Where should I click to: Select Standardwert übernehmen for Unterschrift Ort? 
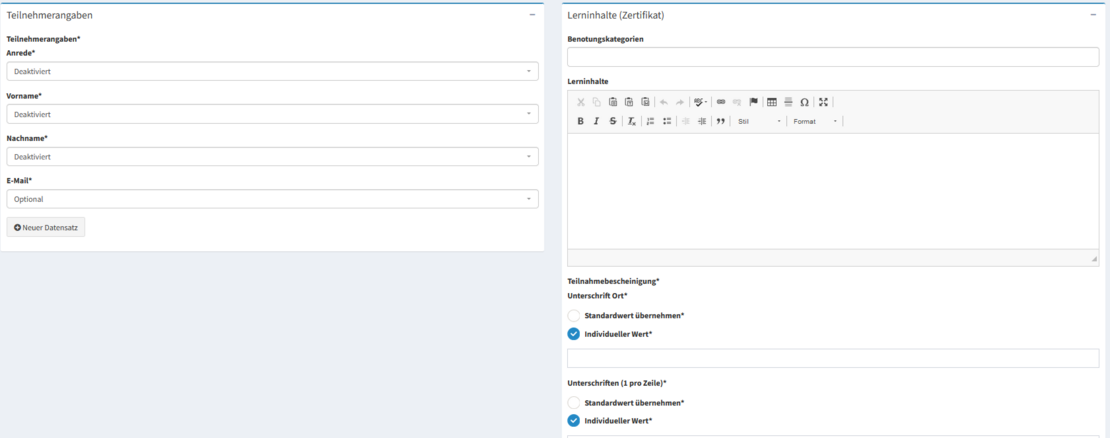[x=574, y=315]
